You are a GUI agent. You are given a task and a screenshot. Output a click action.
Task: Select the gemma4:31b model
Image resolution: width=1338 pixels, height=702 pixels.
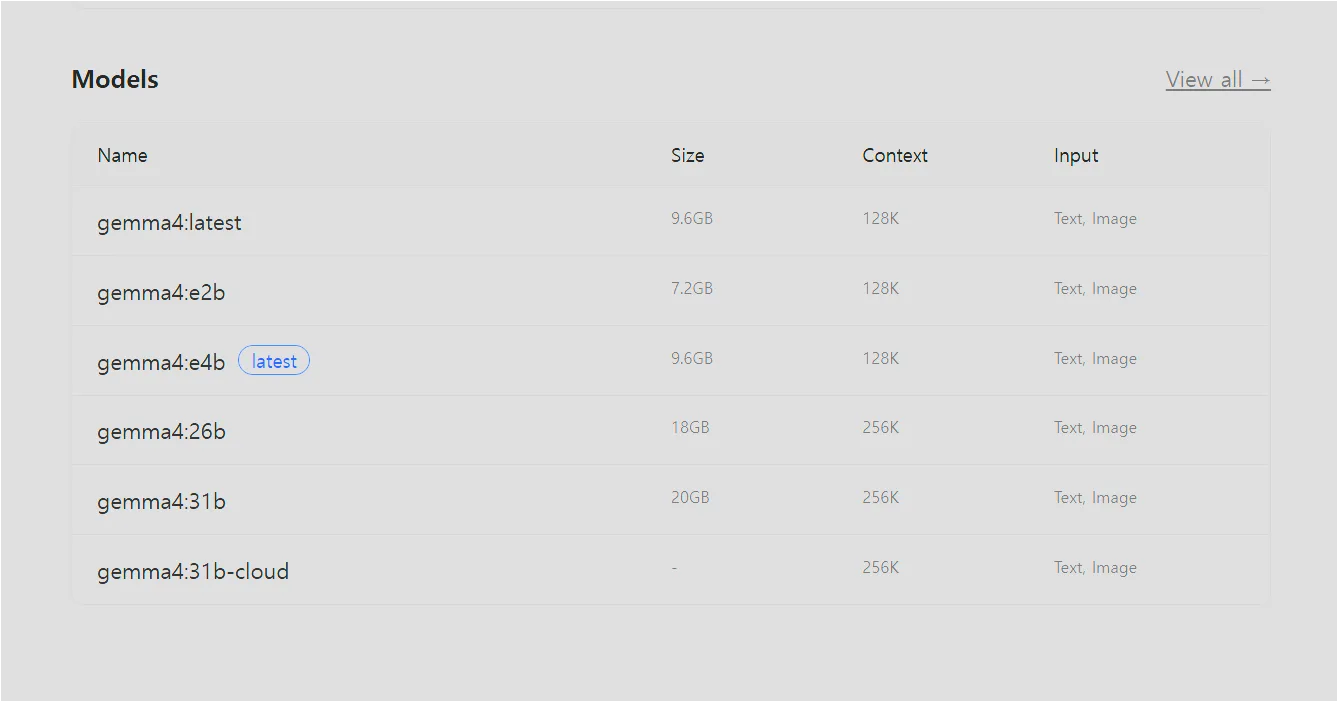point(161,502)
